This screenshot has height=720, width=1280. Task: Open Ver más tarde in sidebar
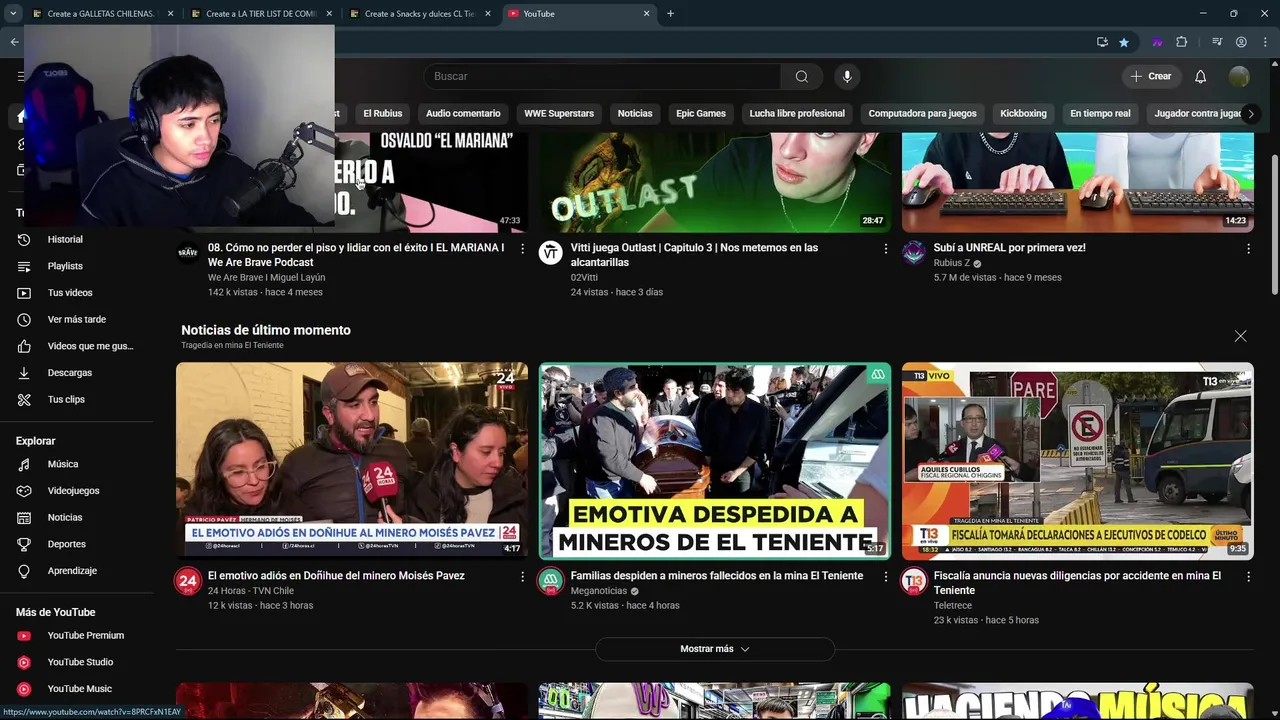[x=76, y=319]
